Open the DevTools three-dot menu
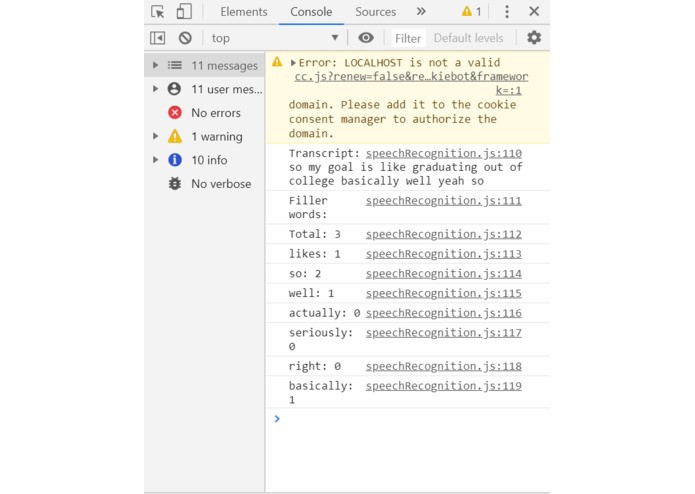The height and width of the screenshot is (494, 695). pyautogui.click(x=507, y=12)
